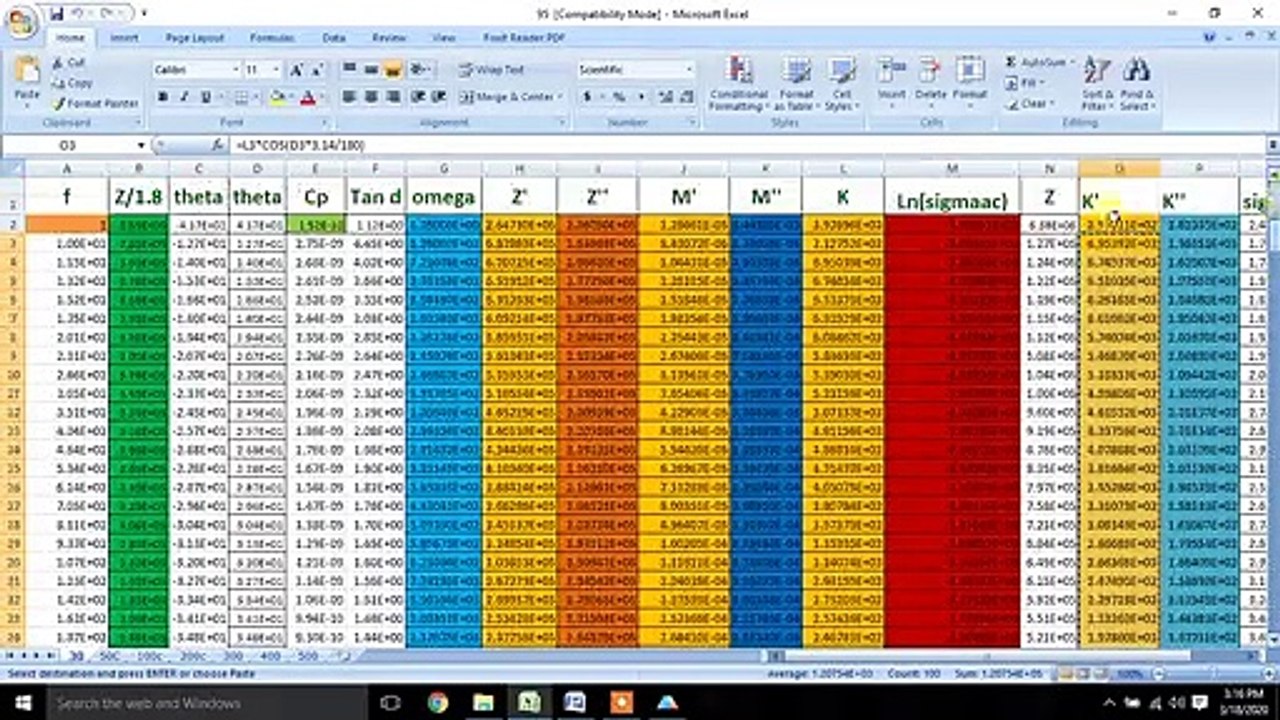Decrease font size with Shrink Font
This screenshot has height=720, width=1280.
pyautogui.click(x=318, y=70)
